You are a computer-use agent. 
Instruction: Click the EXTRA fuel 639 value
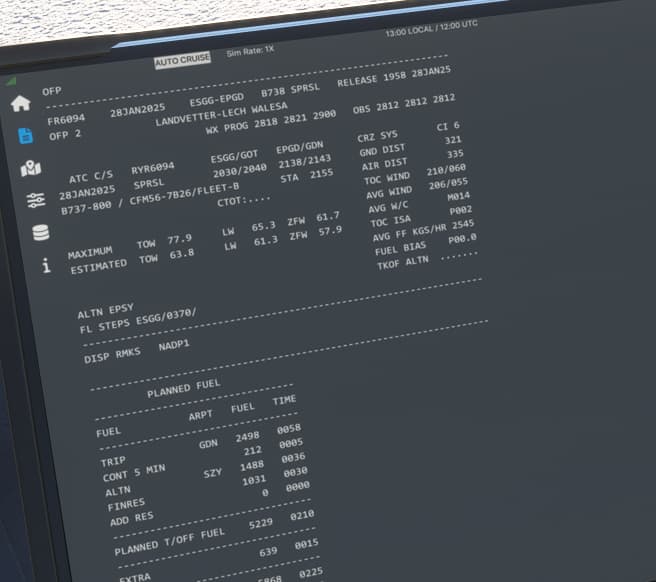[x=268, y=552]
